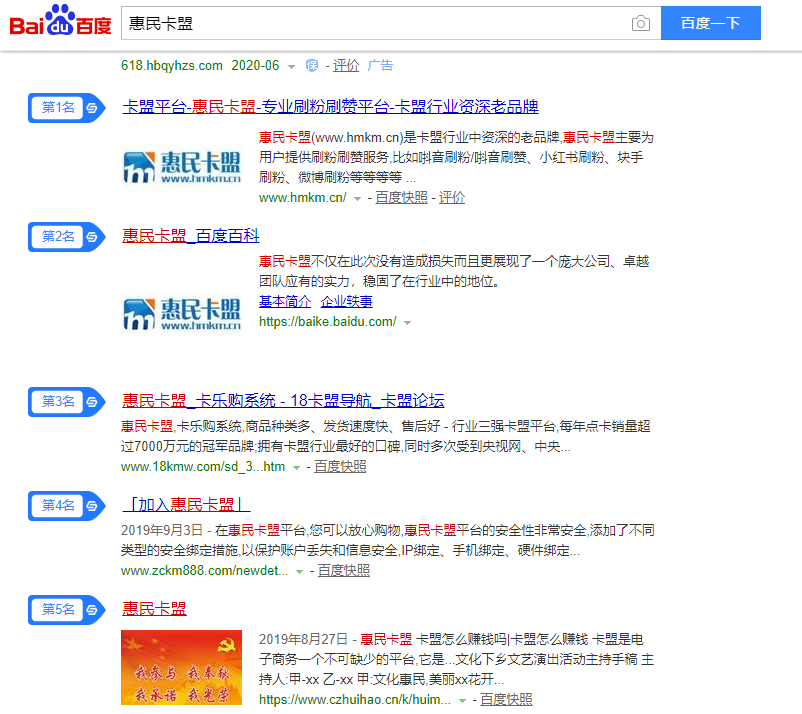
Task: Click the Baidu logo
Action: point(60,20)
